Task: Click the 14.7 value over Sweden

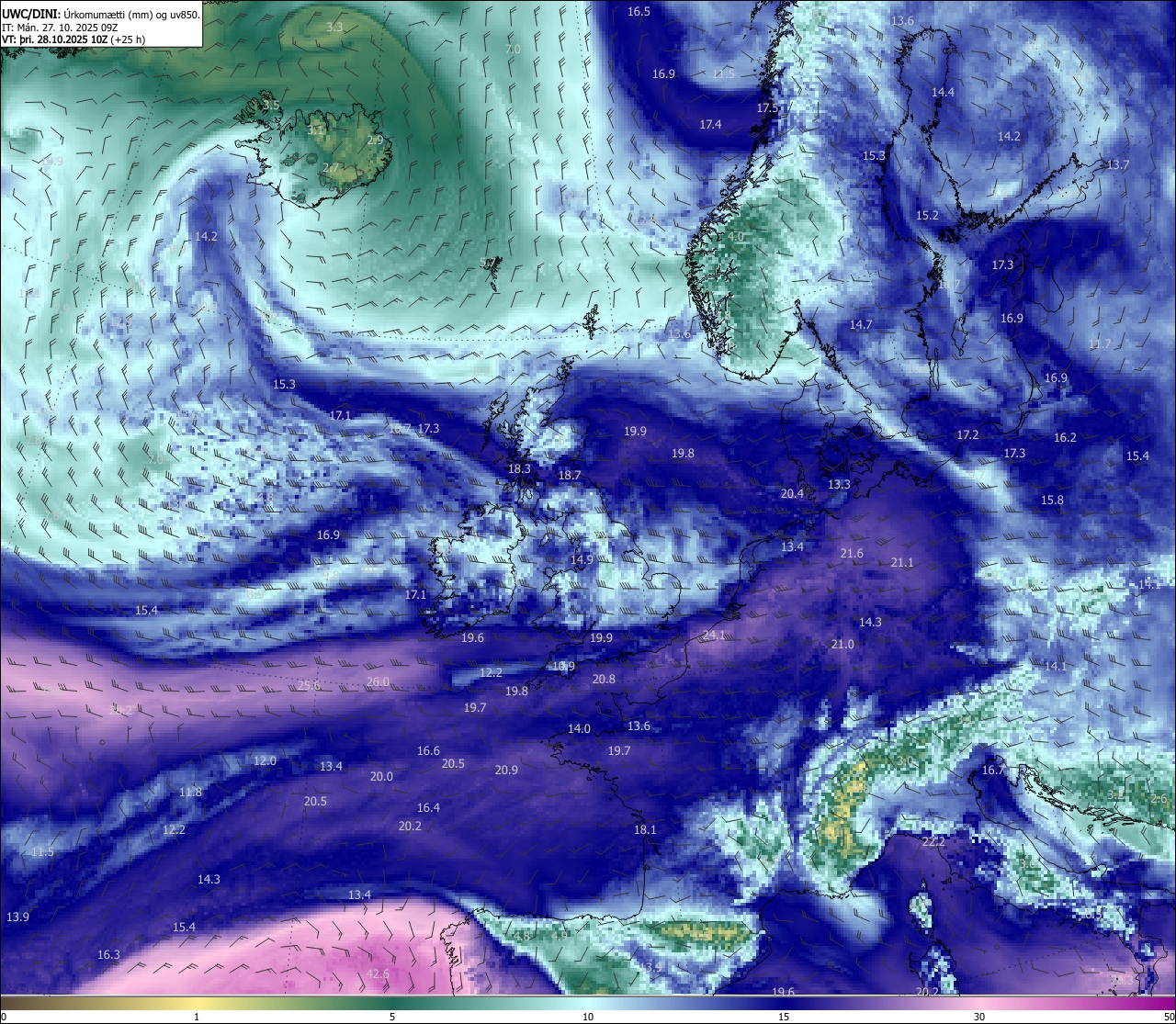Action: [x=860, y=324]
